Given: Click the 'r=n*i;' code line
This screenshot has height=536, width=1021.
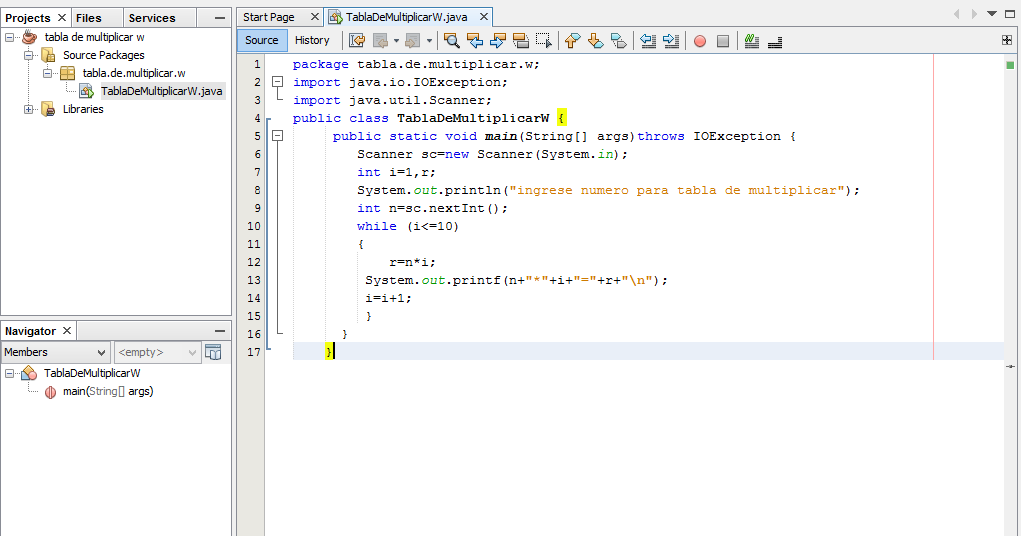Looking at the screenshot, I should coord(412,262).
